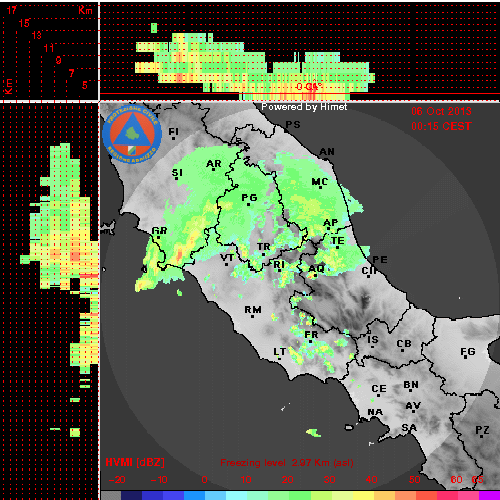Viewport: 500px width, 500px height.
Task: Click the TE city label on map
Action: tap(338, 241)
